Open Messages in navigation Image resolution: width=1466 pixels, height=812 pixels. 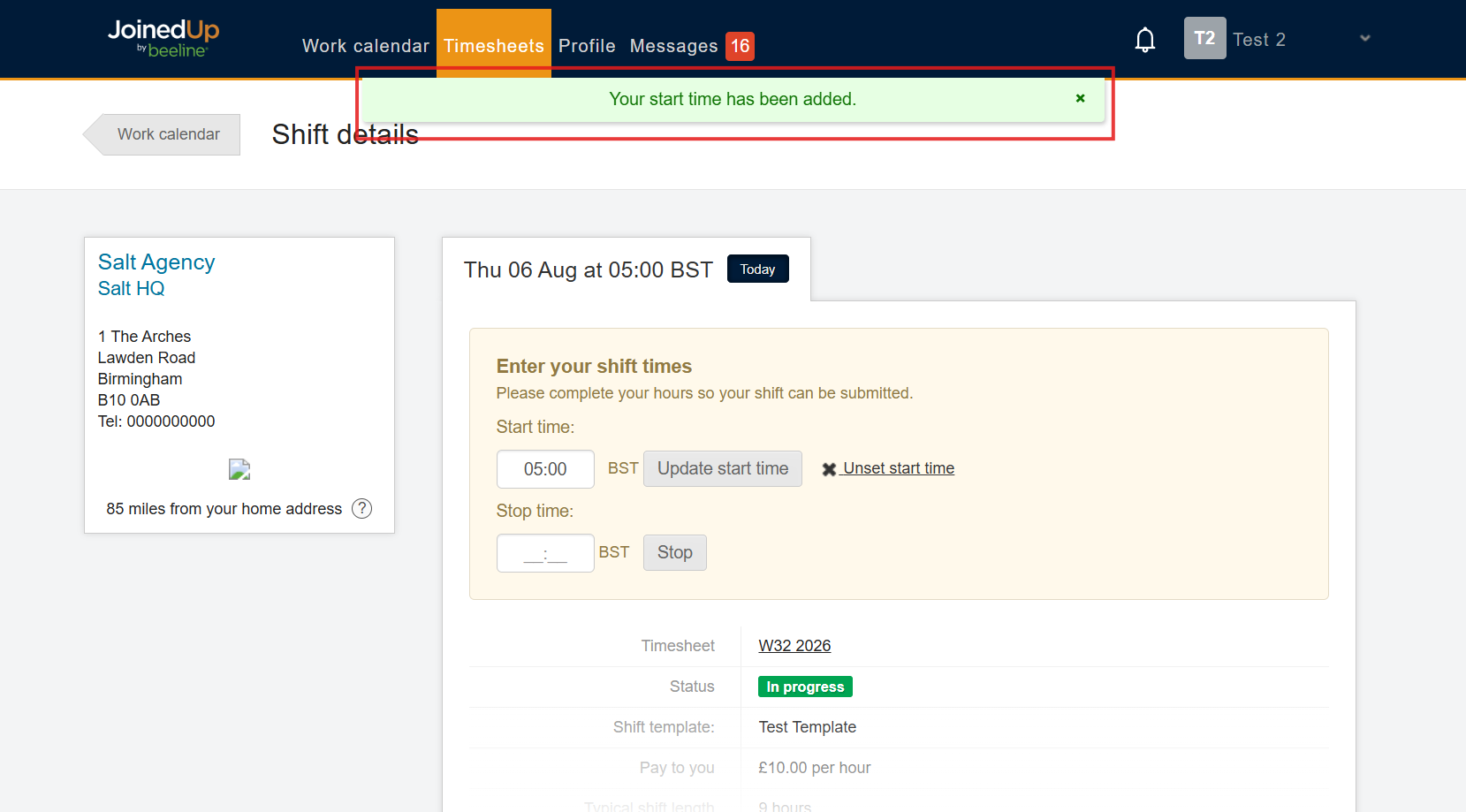tap(673, 46)
